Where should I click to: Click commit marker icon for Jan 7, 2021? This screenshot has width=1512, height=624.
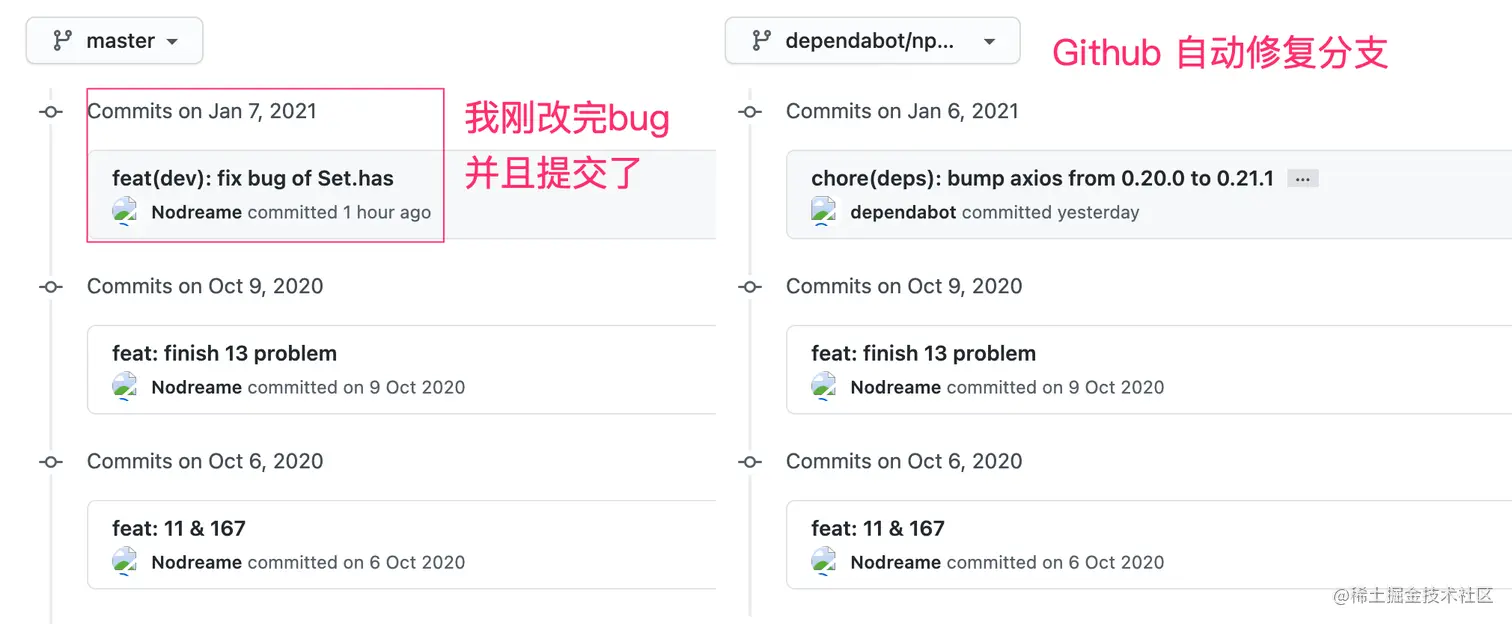point(51,112)
